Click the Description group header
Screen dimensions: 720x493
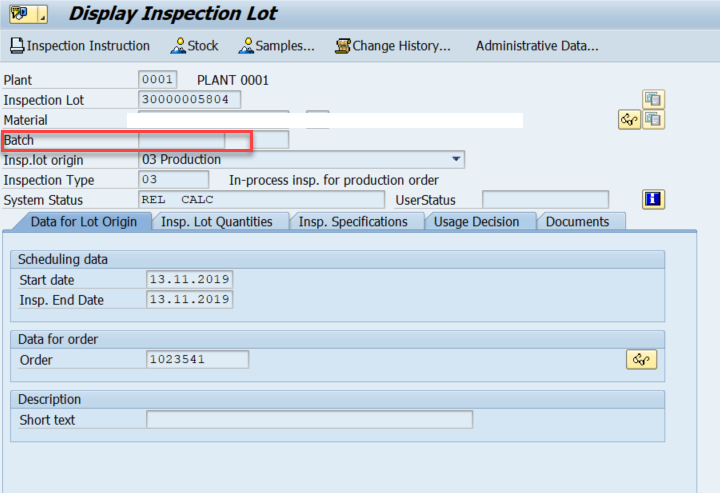pyautogui.click(x=338, y=399)
